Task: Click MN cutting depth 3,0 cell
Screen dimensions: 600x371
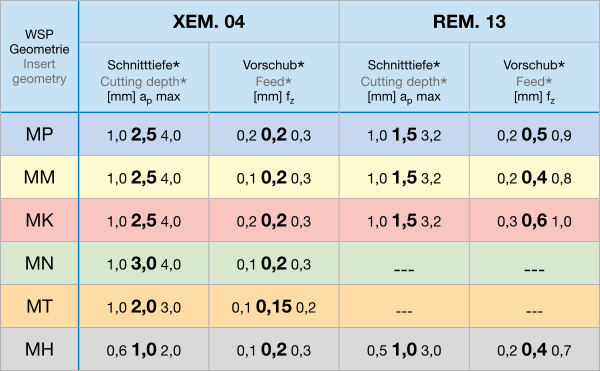Action: point(143,263)
